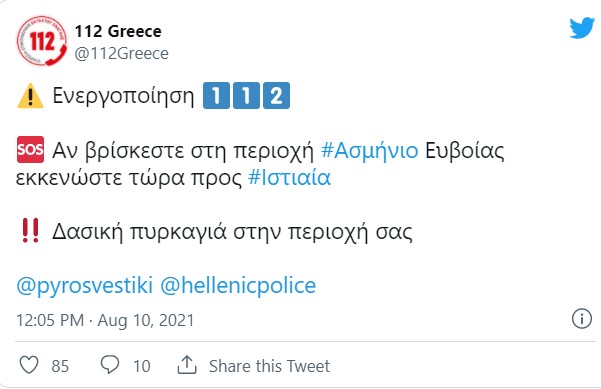
Task: Open the @112Greece handle link
Action: tap(122, 54)
